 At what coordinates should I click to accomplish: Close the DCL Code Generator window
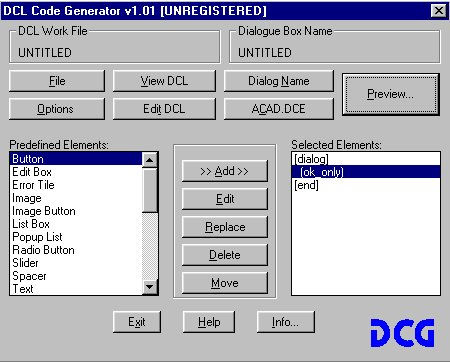click(439, 11)
